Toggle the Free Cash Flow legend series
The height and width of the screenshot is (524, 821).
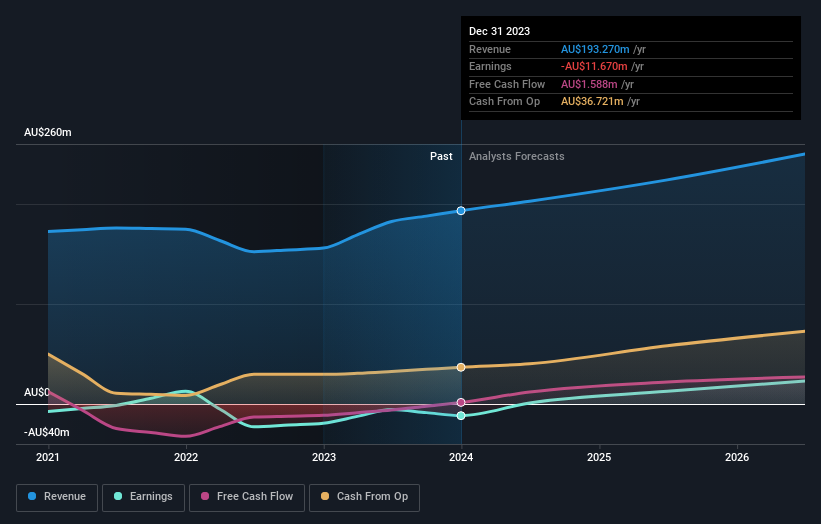247,497
